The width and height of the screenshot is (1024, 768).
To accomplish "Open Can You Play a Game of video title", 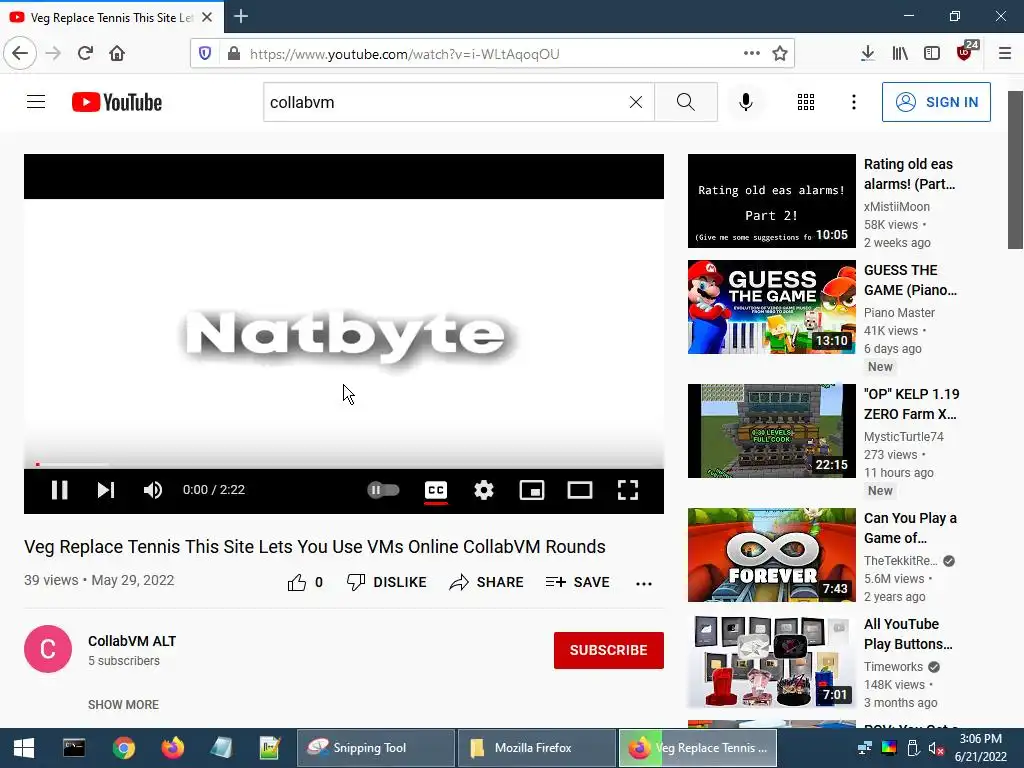I will tap(910, 528).
